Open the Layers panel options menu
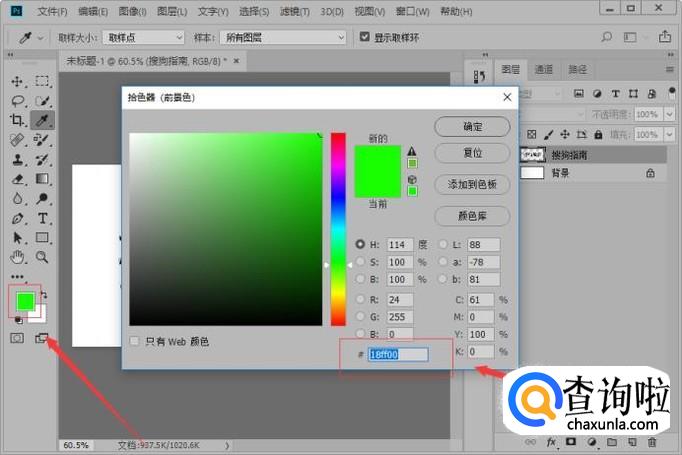The image size is (682, 455). point(670,69)
